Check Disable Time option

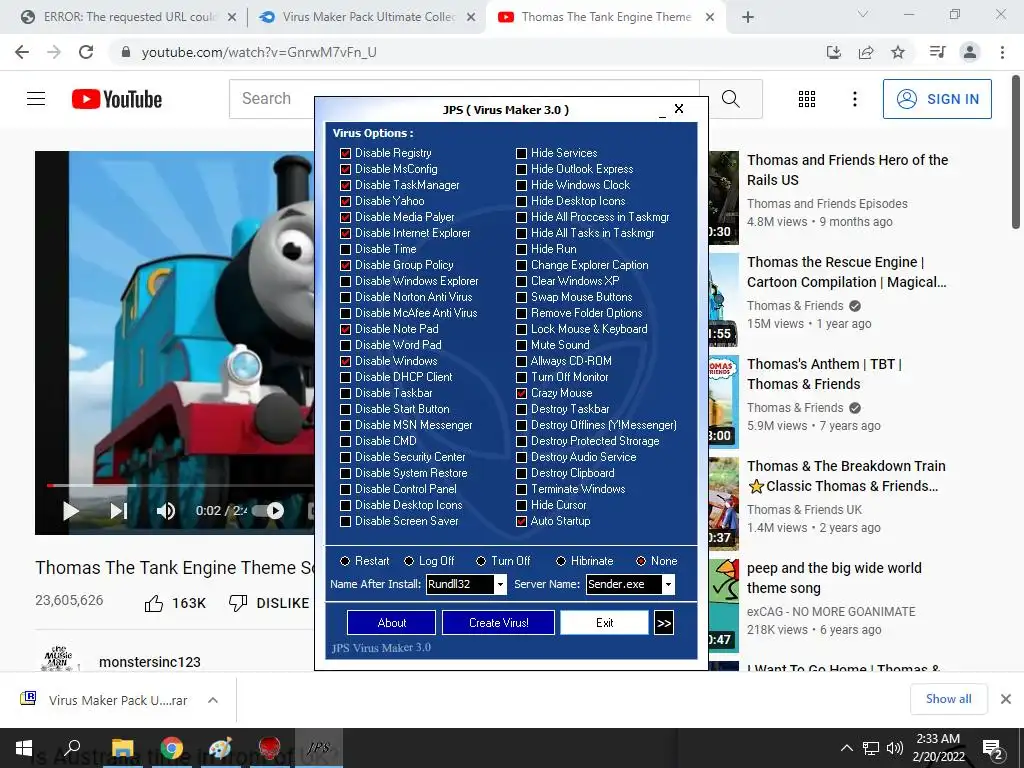[345, 249]
